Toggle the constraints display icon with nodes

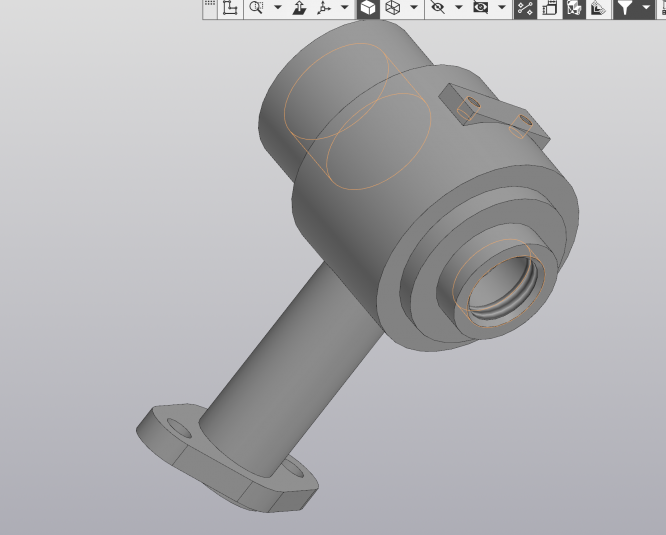tap(525, 8)
